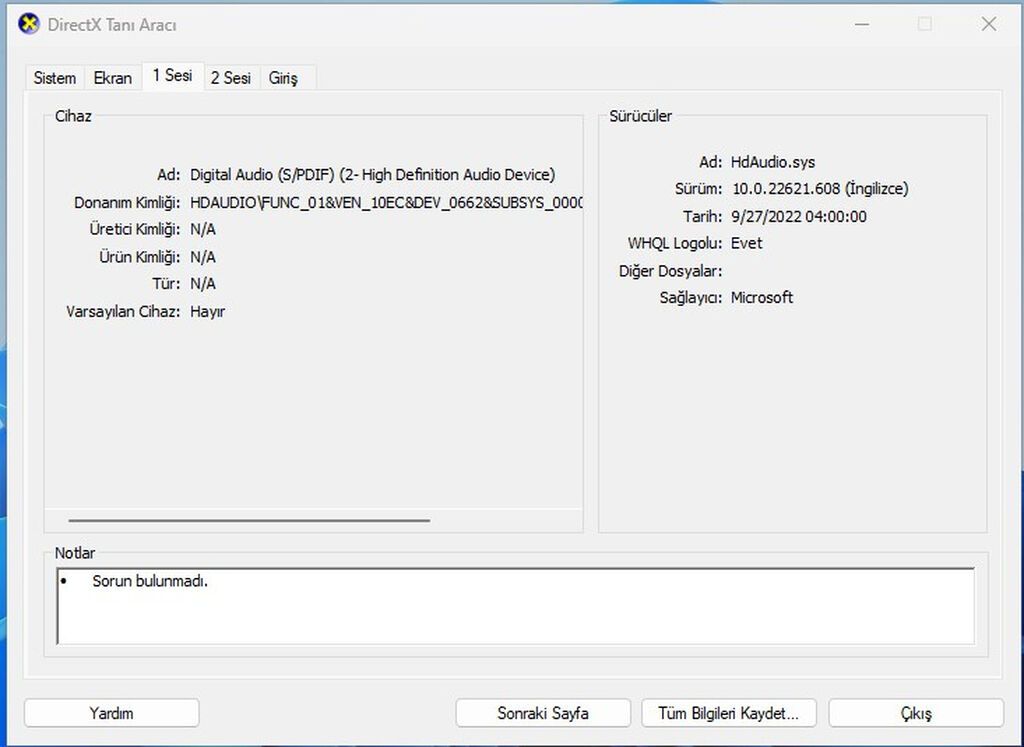Click the Sonraki Sayfa button
1024x747 pixels.
[x=543, y=712]
